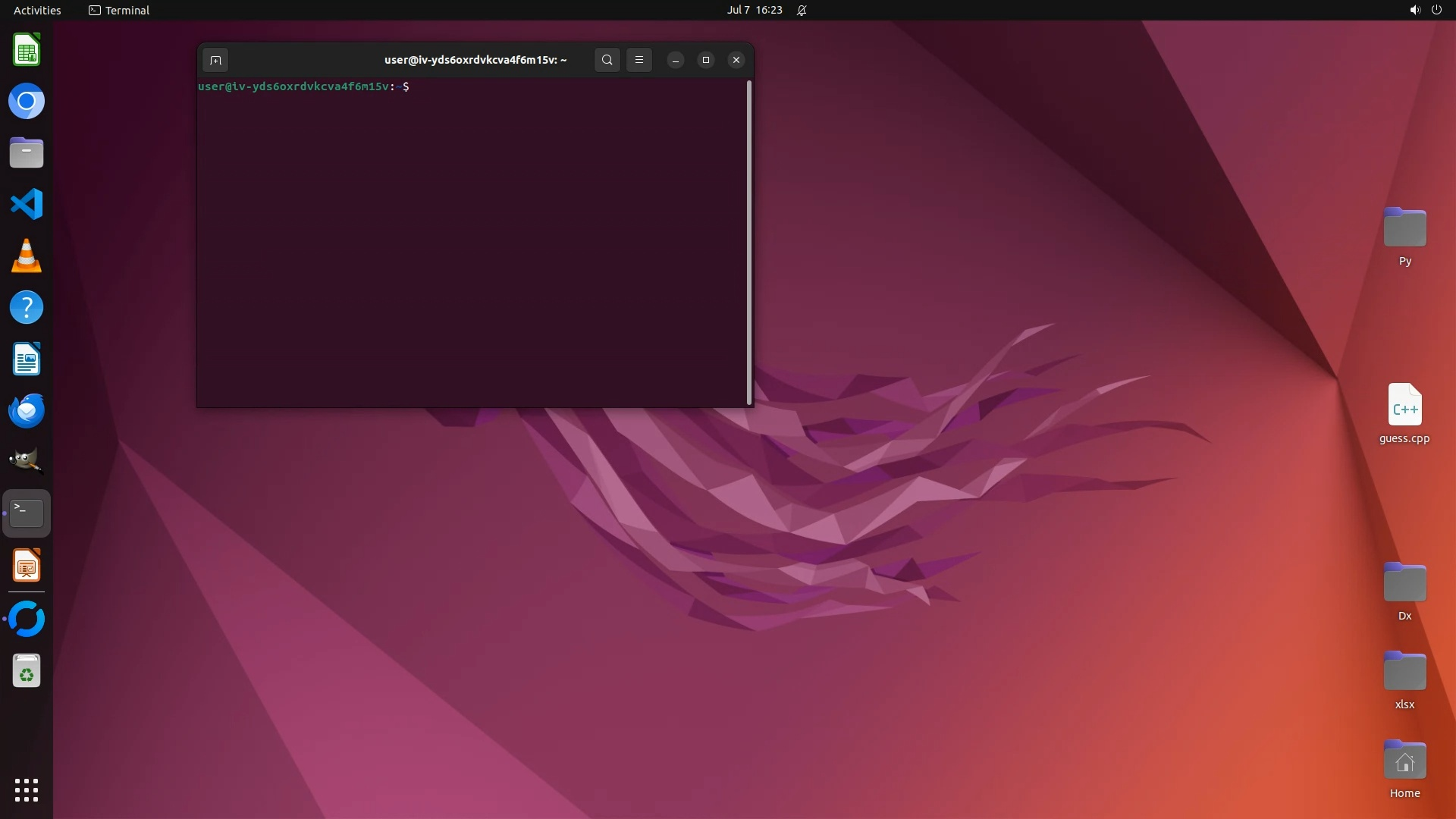Open LibreOffice Impress from dock

coord(27,566)
